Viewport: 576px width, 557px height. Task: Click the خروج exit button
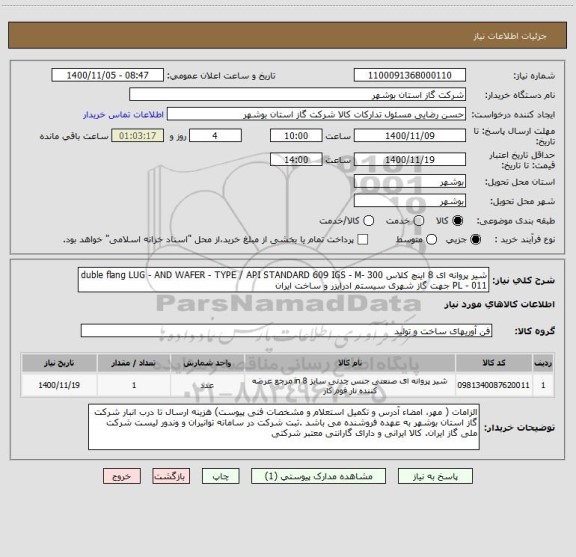(x=122, y=476)
